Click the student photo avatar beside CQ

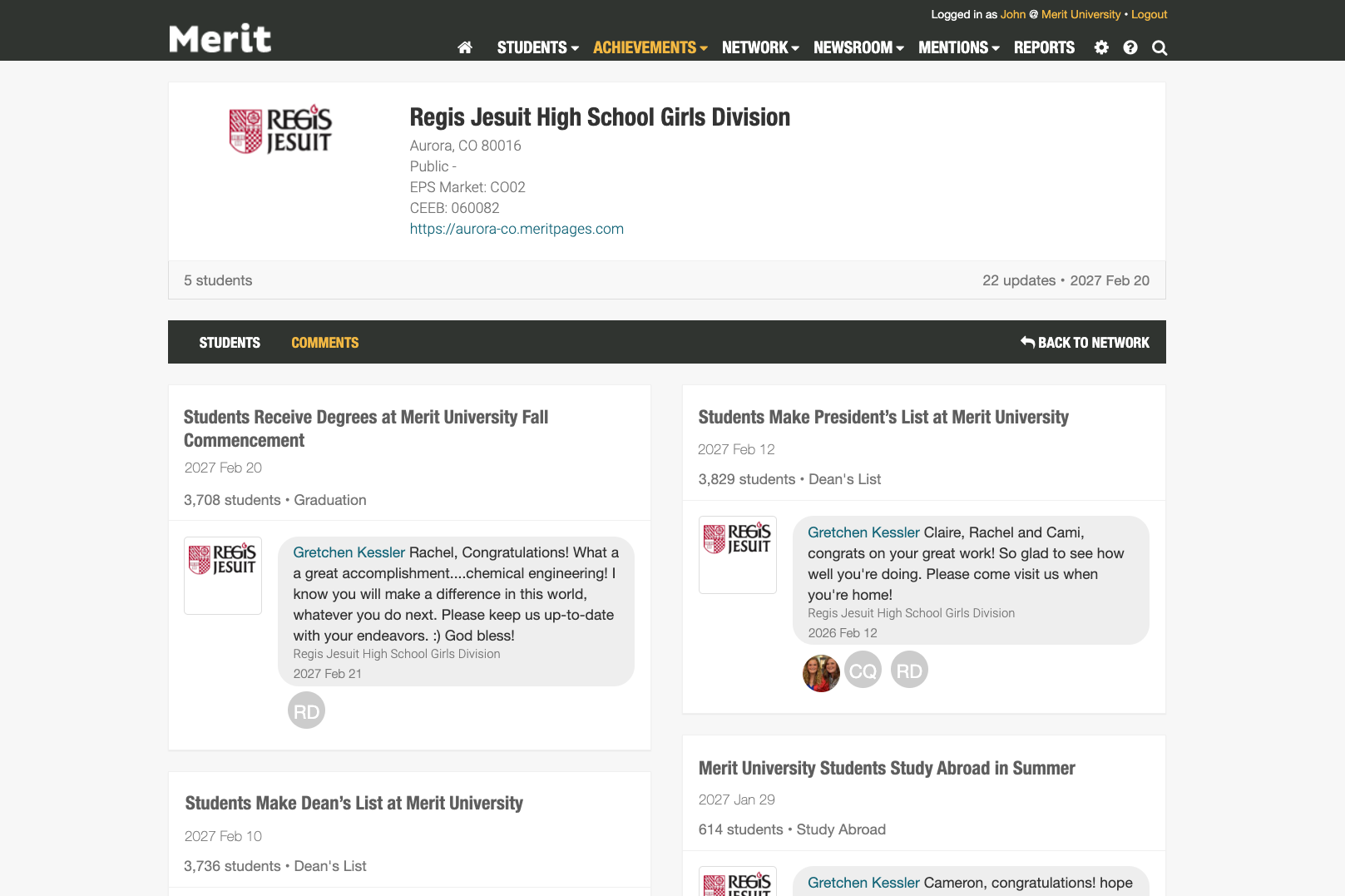pos(821,670)
